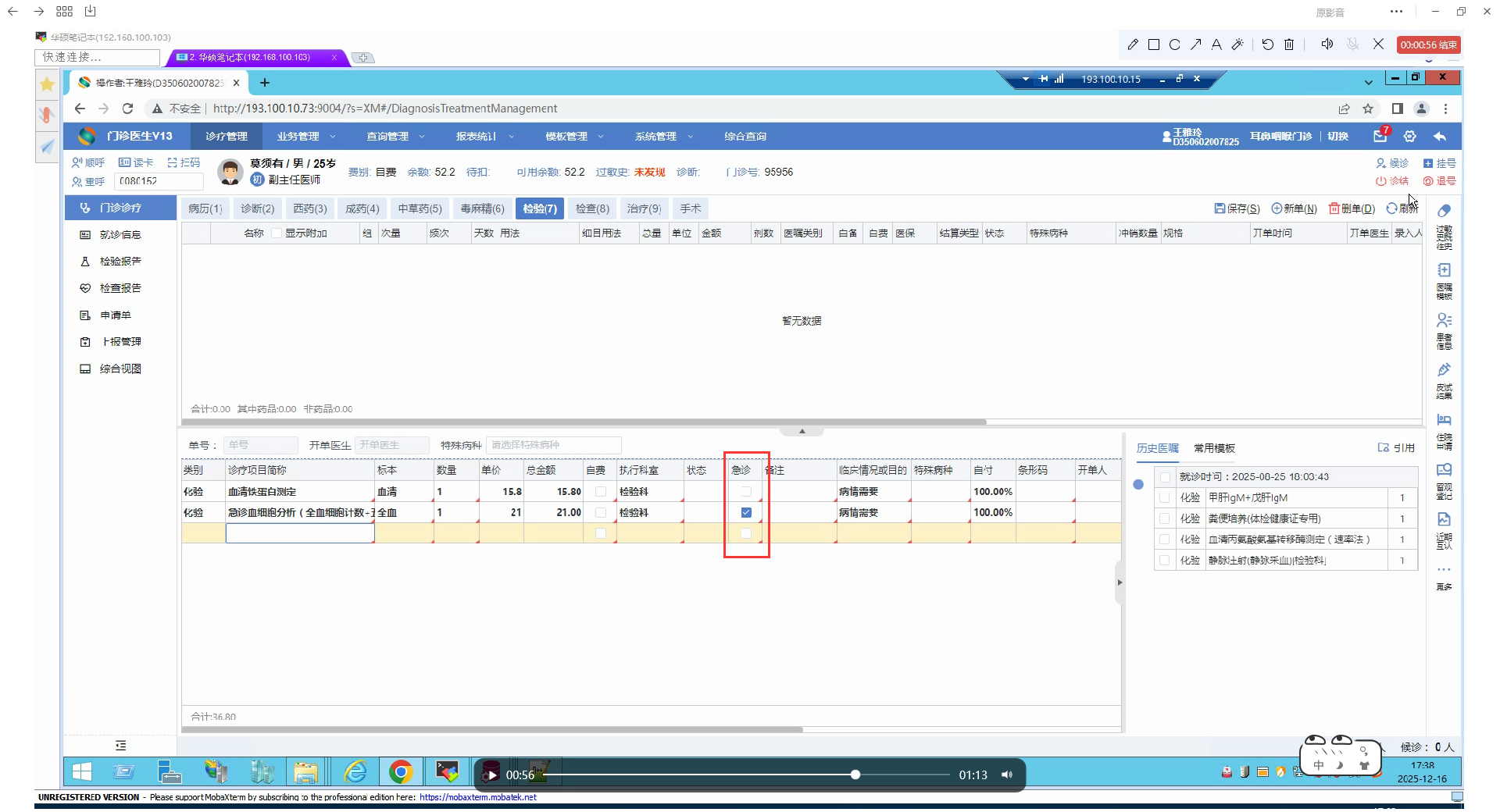This screenshot has width=1500, height=812.
Task: Open the allergy history sidebar icon
Action: (1444, 226)
